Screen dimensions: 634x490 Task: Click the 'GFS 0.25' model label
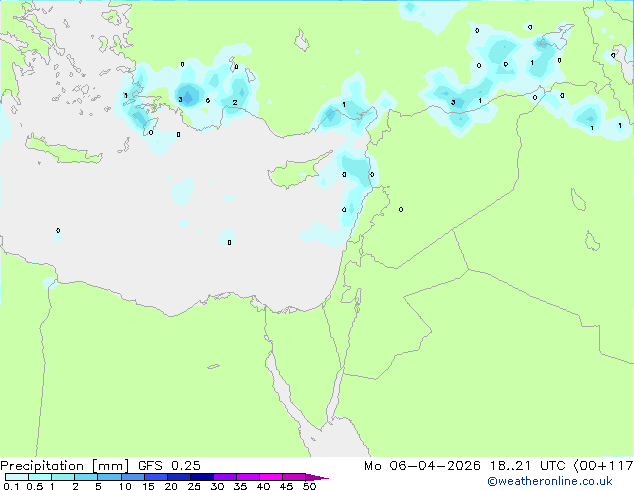coord(169,466)
